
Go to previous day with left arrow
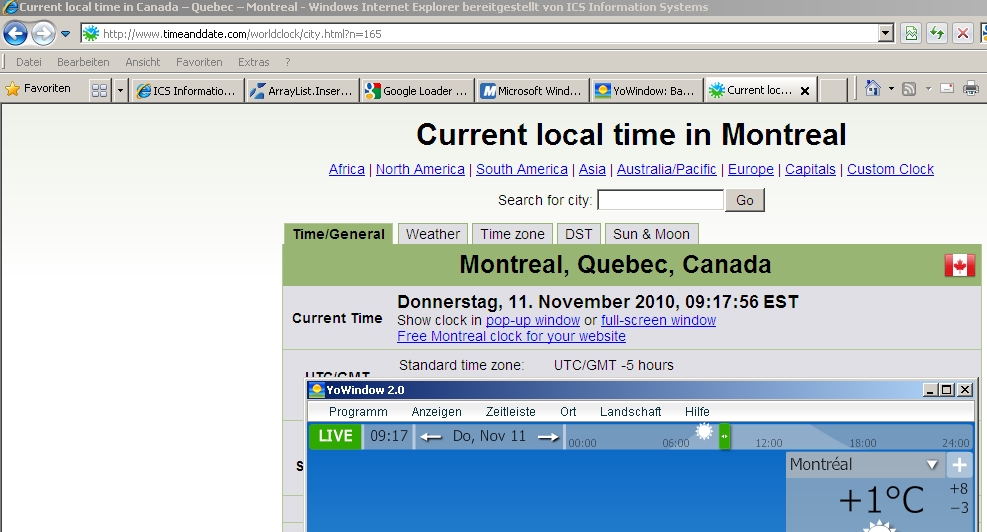[x=431, y=436]
